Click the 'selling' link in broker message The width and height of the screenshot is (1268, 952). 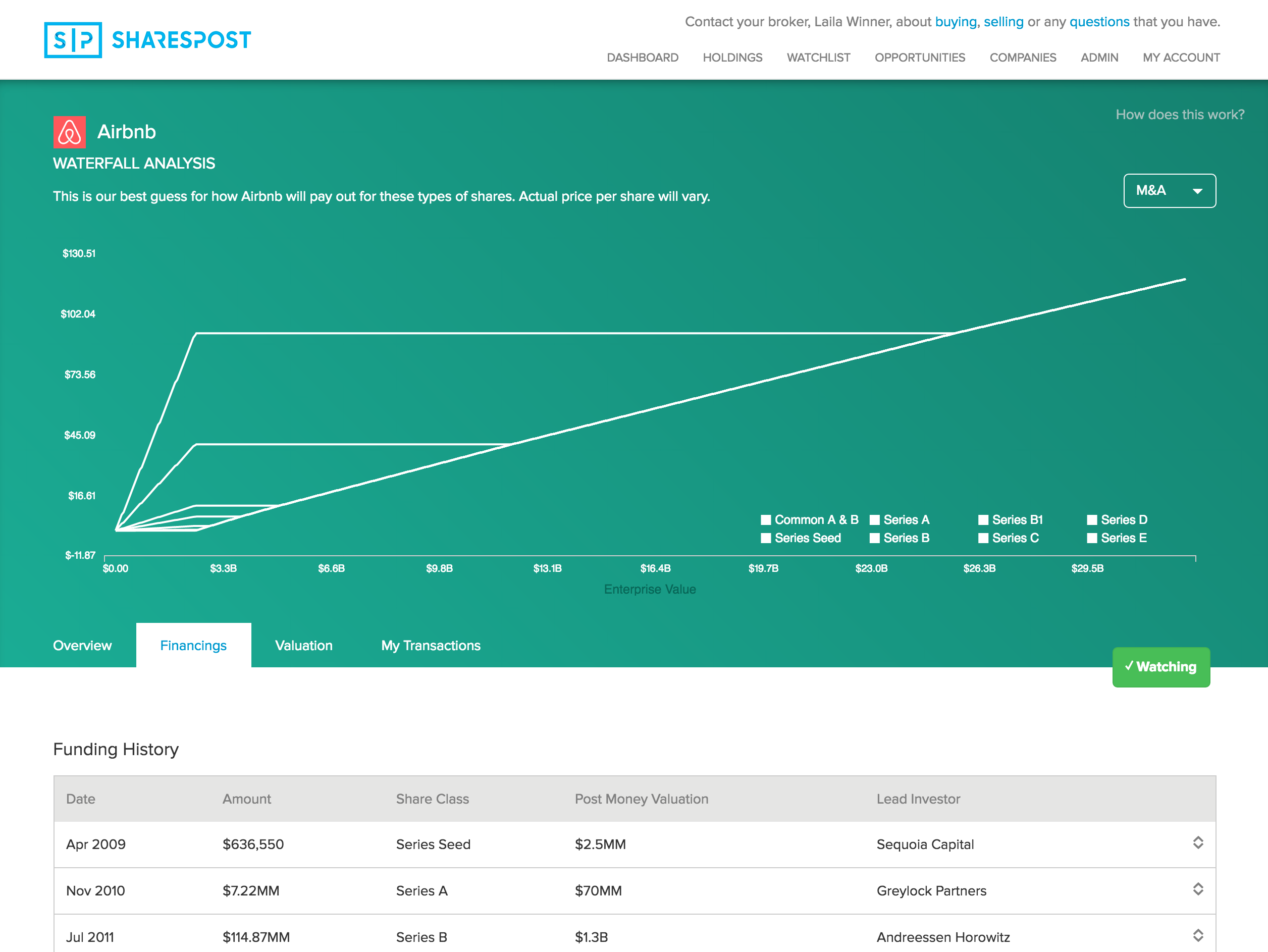(x=1003, y=22)
